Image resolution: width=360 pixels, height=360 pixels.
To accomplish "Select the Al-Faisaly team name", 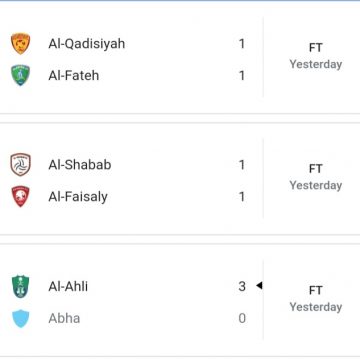I will point(78,197).
